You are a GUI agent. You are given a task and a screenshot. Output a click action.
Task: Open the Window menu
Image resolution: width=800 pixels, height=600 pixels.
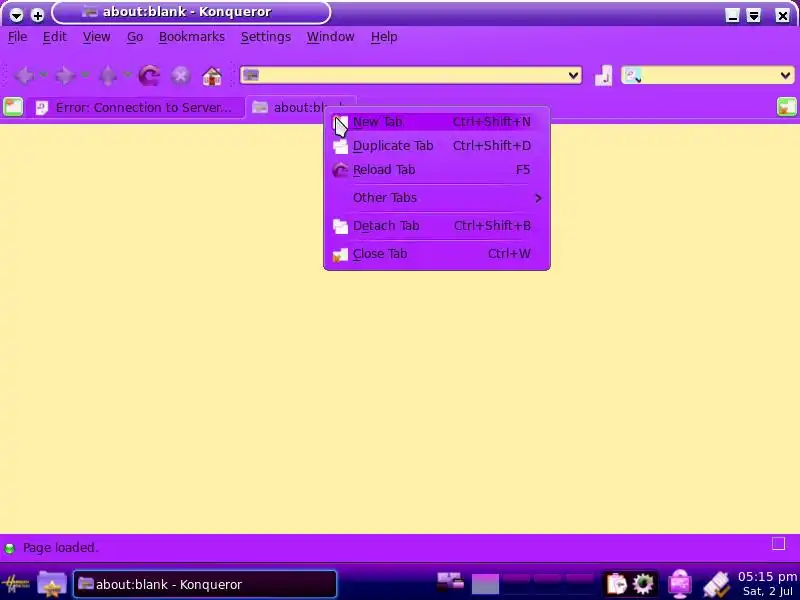tap(331, 37)
